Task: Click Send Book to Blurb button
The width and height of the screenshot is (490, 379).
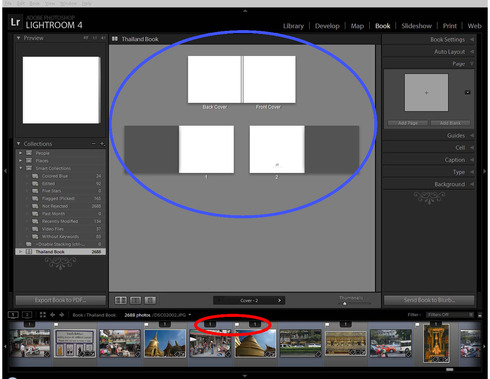Action: pyautogui.click(x=429, y=300)
